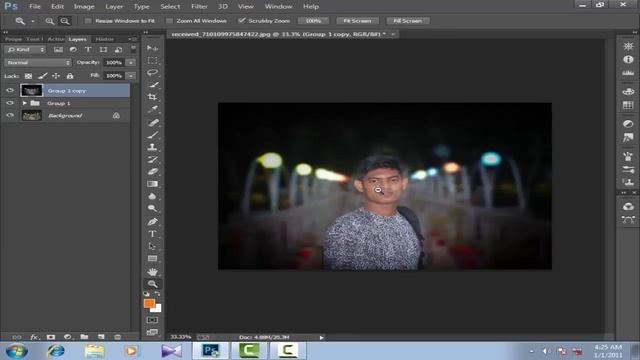Select the Blur tool

(152, 196)
